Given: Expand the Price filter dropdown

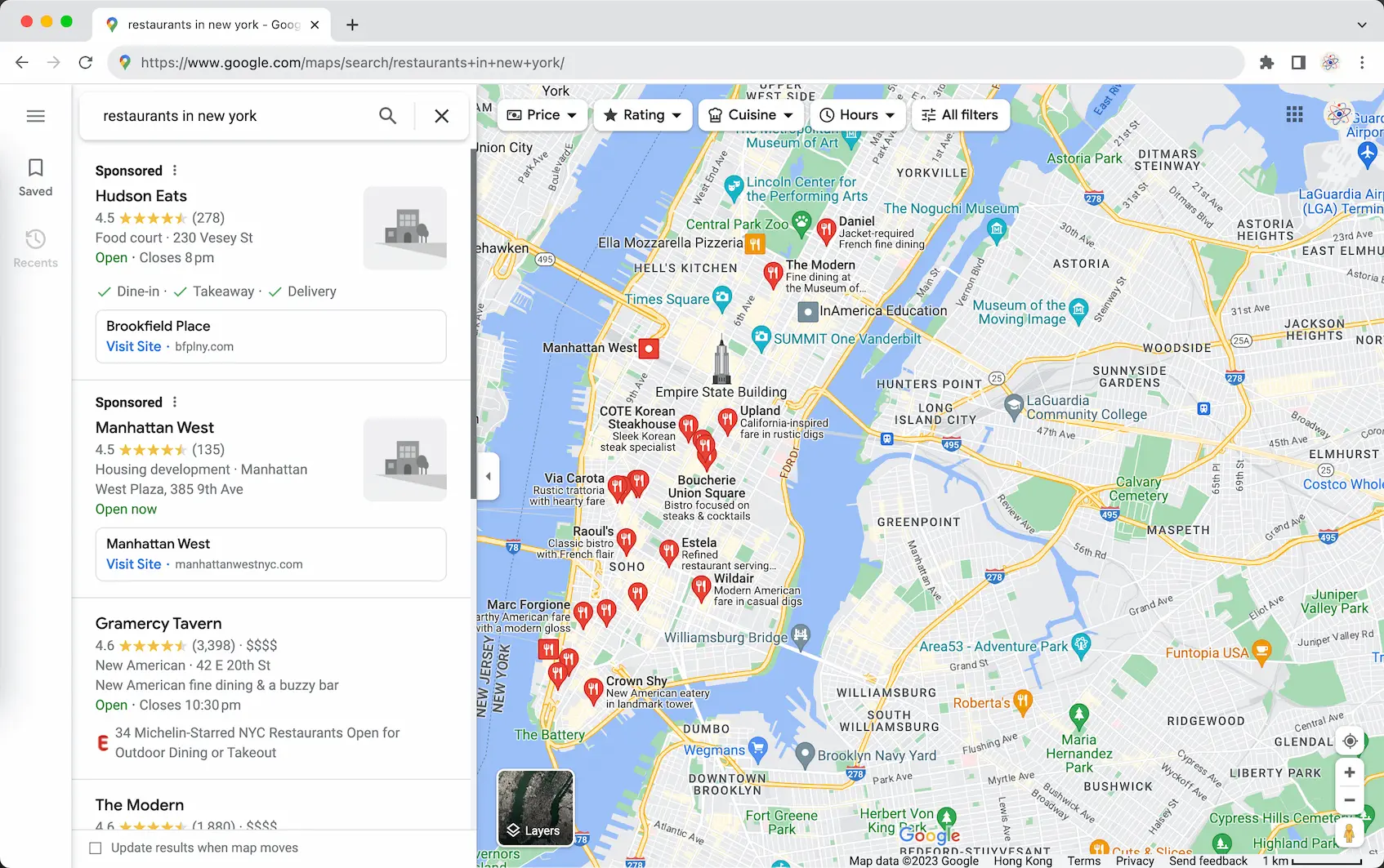Looking at the screenshot, I should pos(542,115).
